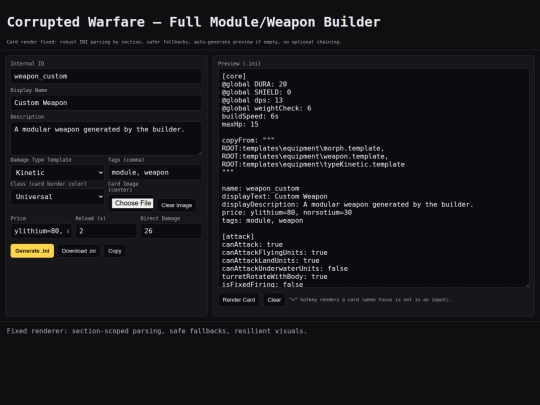Click the 'isFixedFiring: false' line
This screenshot has width=540, height=405.
tap(262, 284)
